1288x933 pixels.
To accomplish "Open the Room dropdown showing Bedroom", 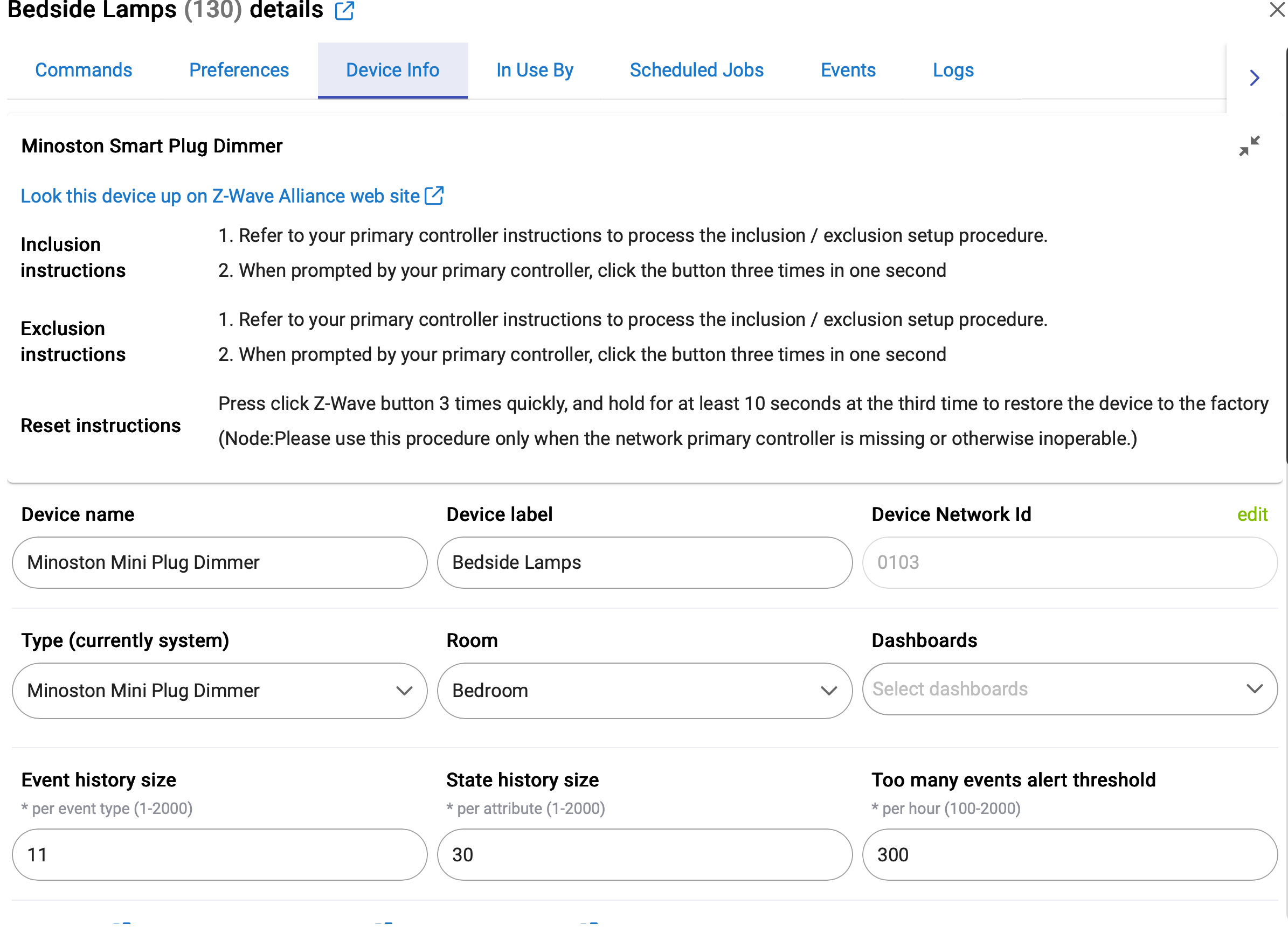I will (x=645, y=691).
